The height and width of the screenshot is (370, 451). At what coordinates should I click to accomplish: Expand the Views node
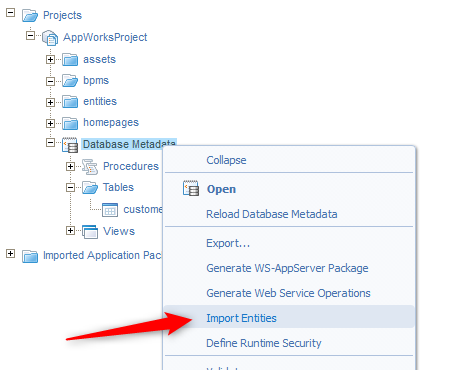(x=70, y=230)
